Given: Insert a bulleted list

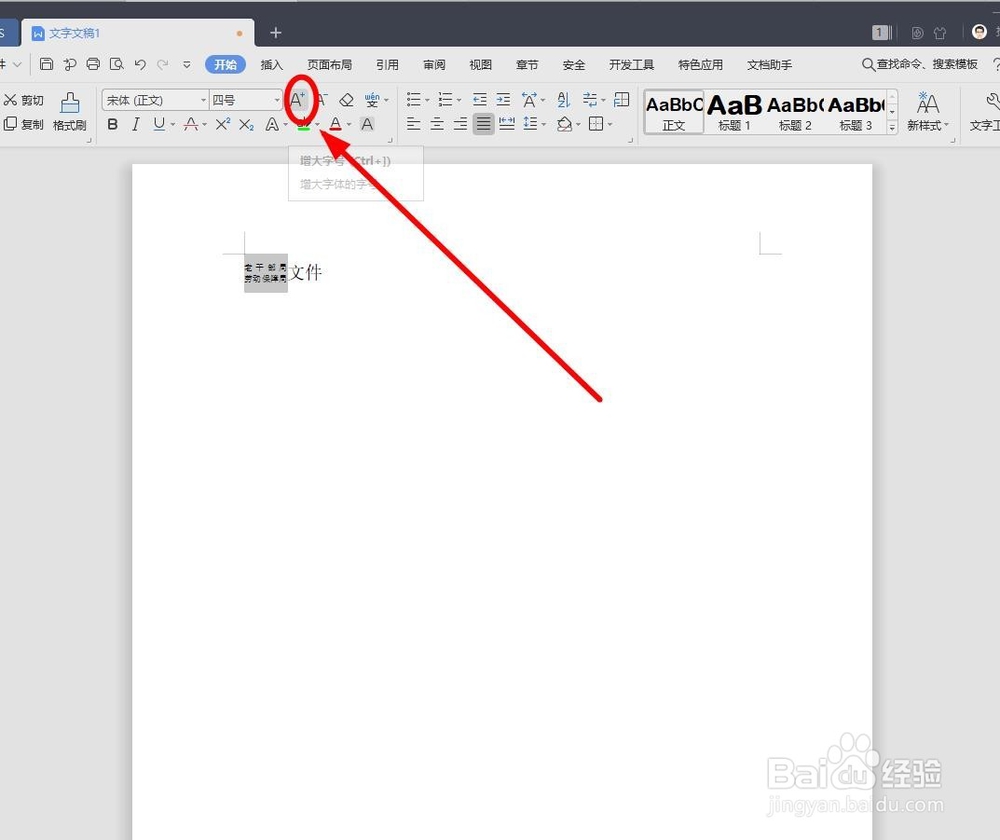Looking at the screenshot, I should pos(414,99).
